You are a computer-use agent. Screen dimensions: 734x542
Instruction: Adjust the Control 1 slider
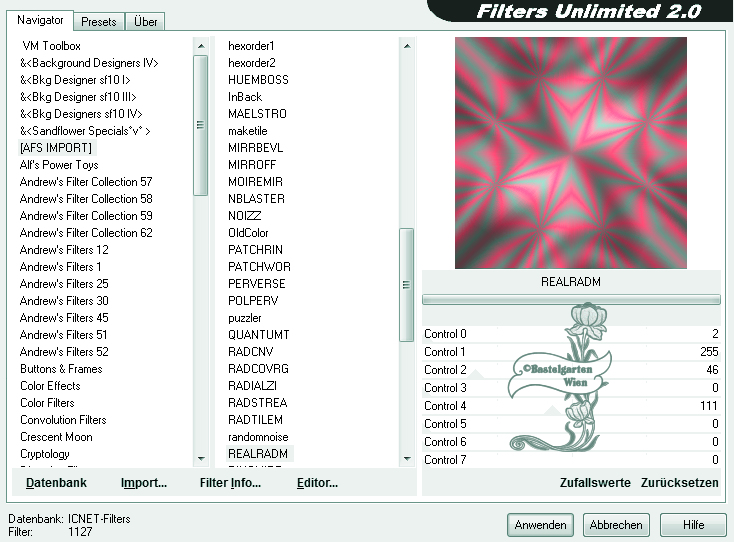click(x=571, y=352)
